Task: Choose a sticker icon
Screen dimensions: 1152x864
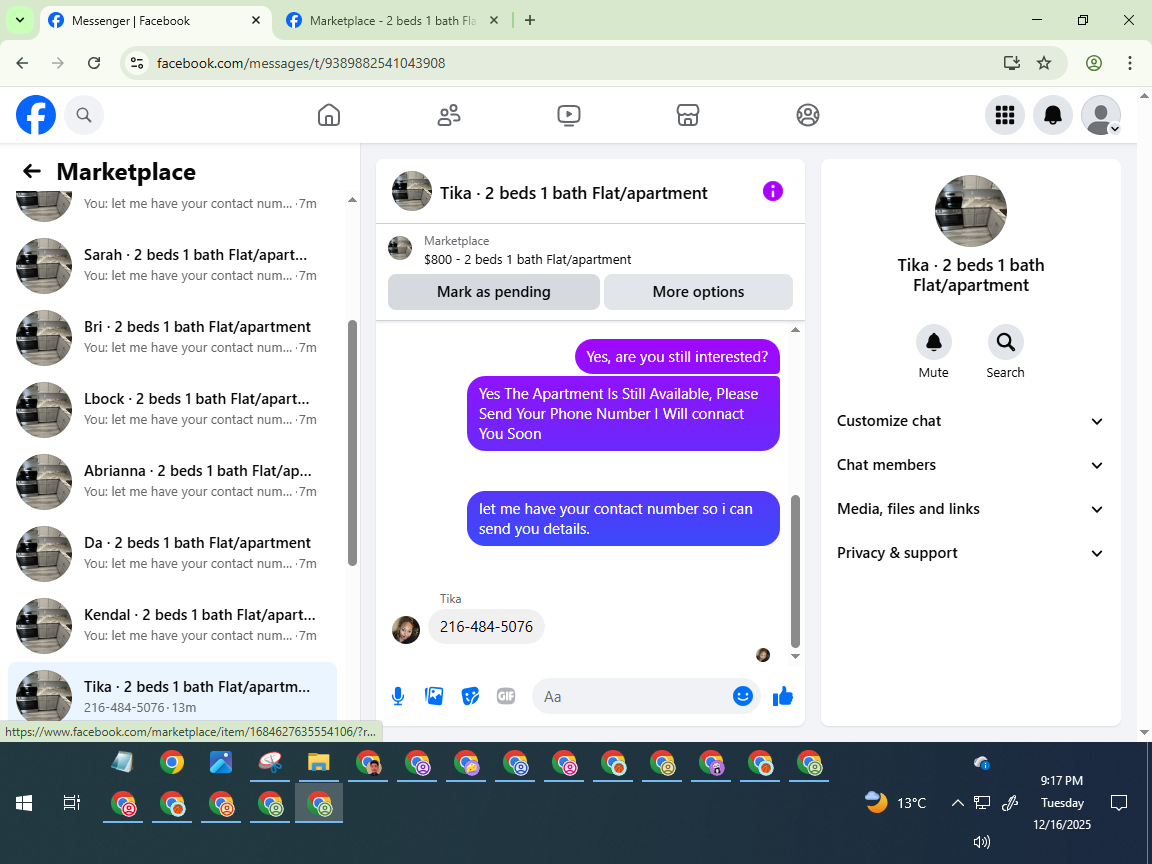Action: tap(470, 696)
